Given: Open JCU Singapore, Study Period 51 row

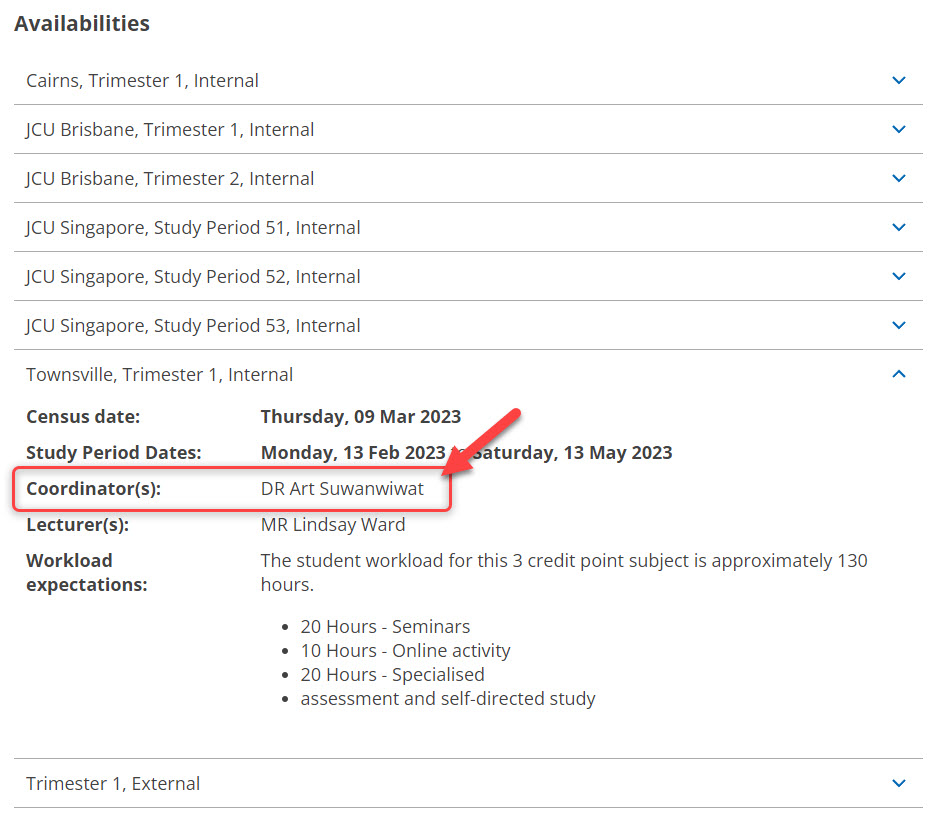Looking at the screenshot, I should tap(468, 227).
